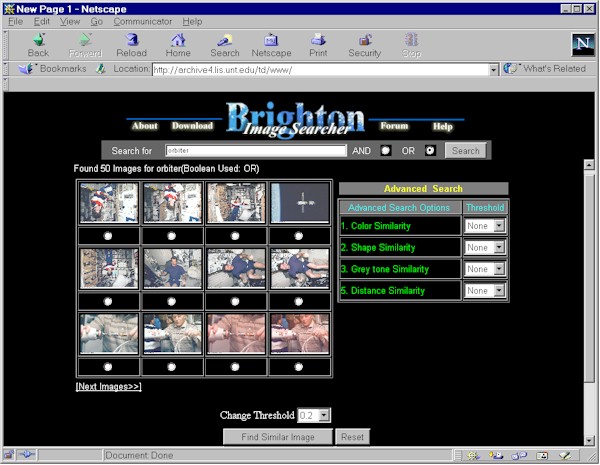Select radio under space station image

coord(299,236)
